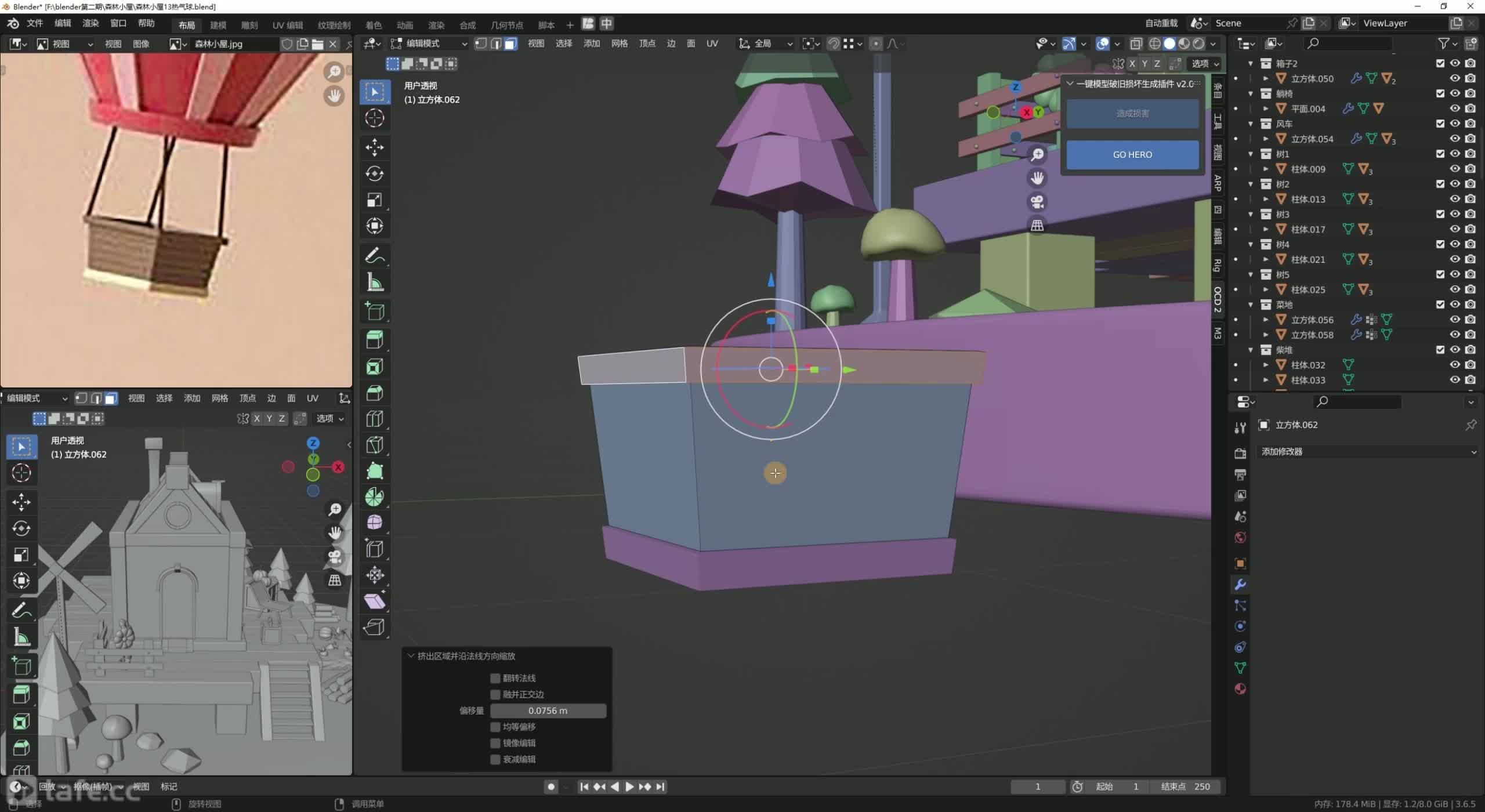1485x812 pixels.
Task: Select the Annotate tool in main viewport
Action: 375,256
